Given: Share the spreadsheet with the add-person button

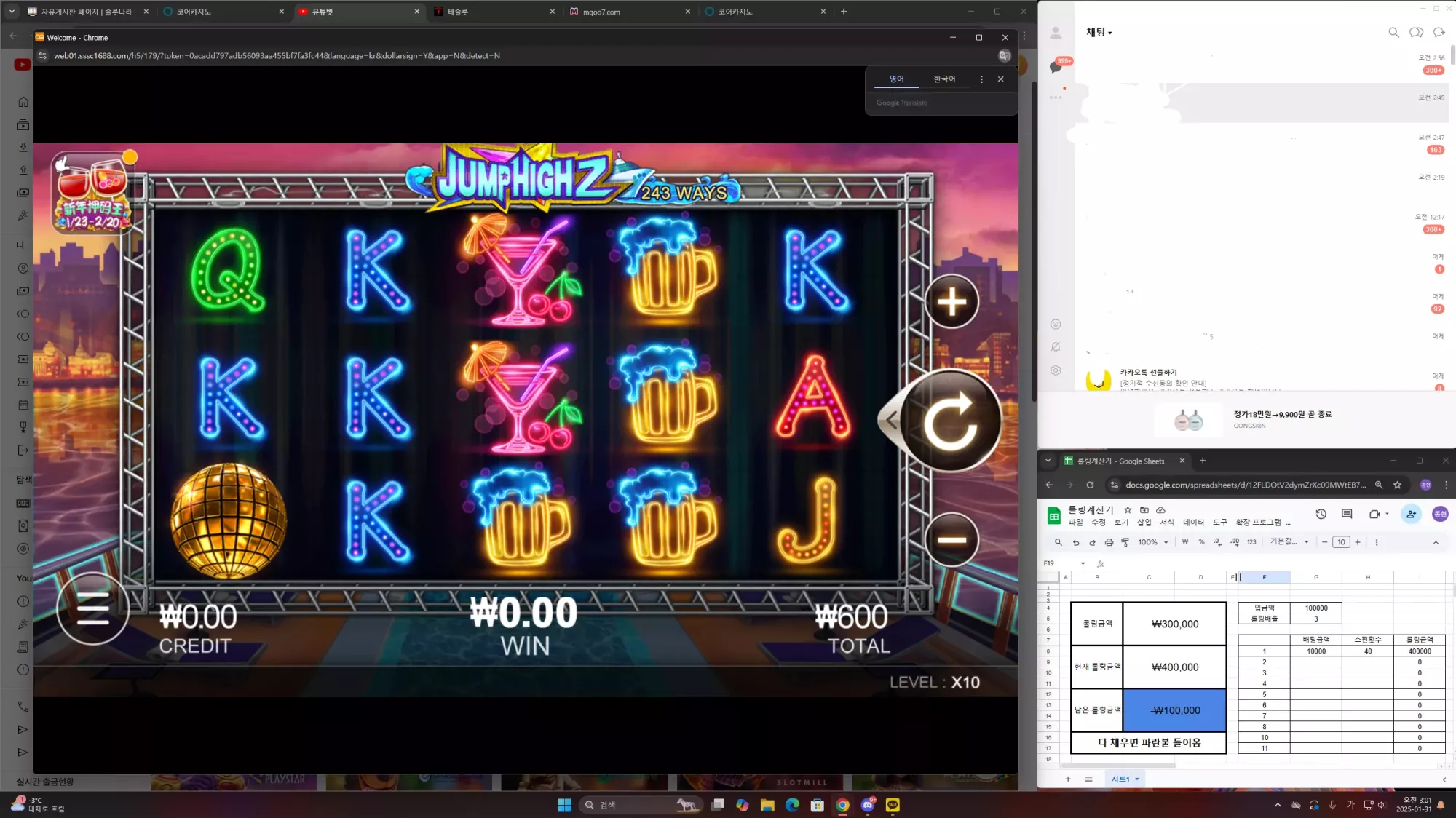Looking at the screenshot, I should 1412,515.
